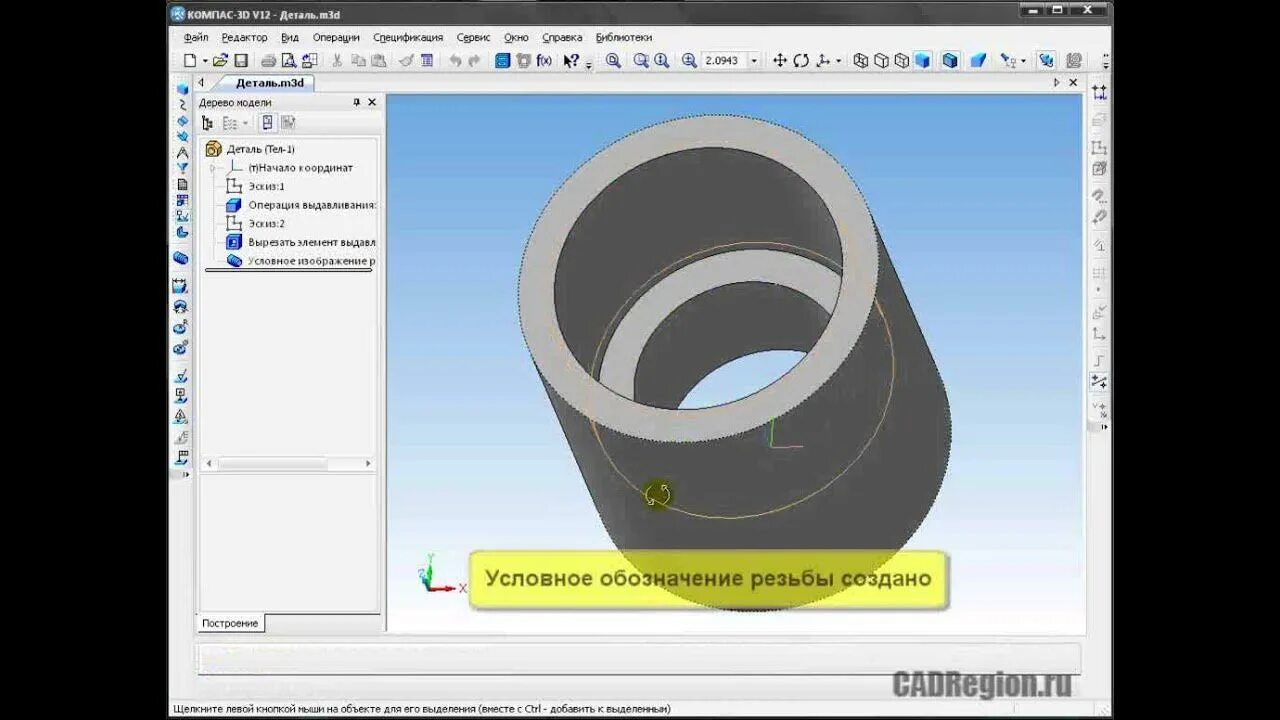Click the dimensions tool in the right panel
This screenshot has height=720, width=1280.
[1099, 92]
